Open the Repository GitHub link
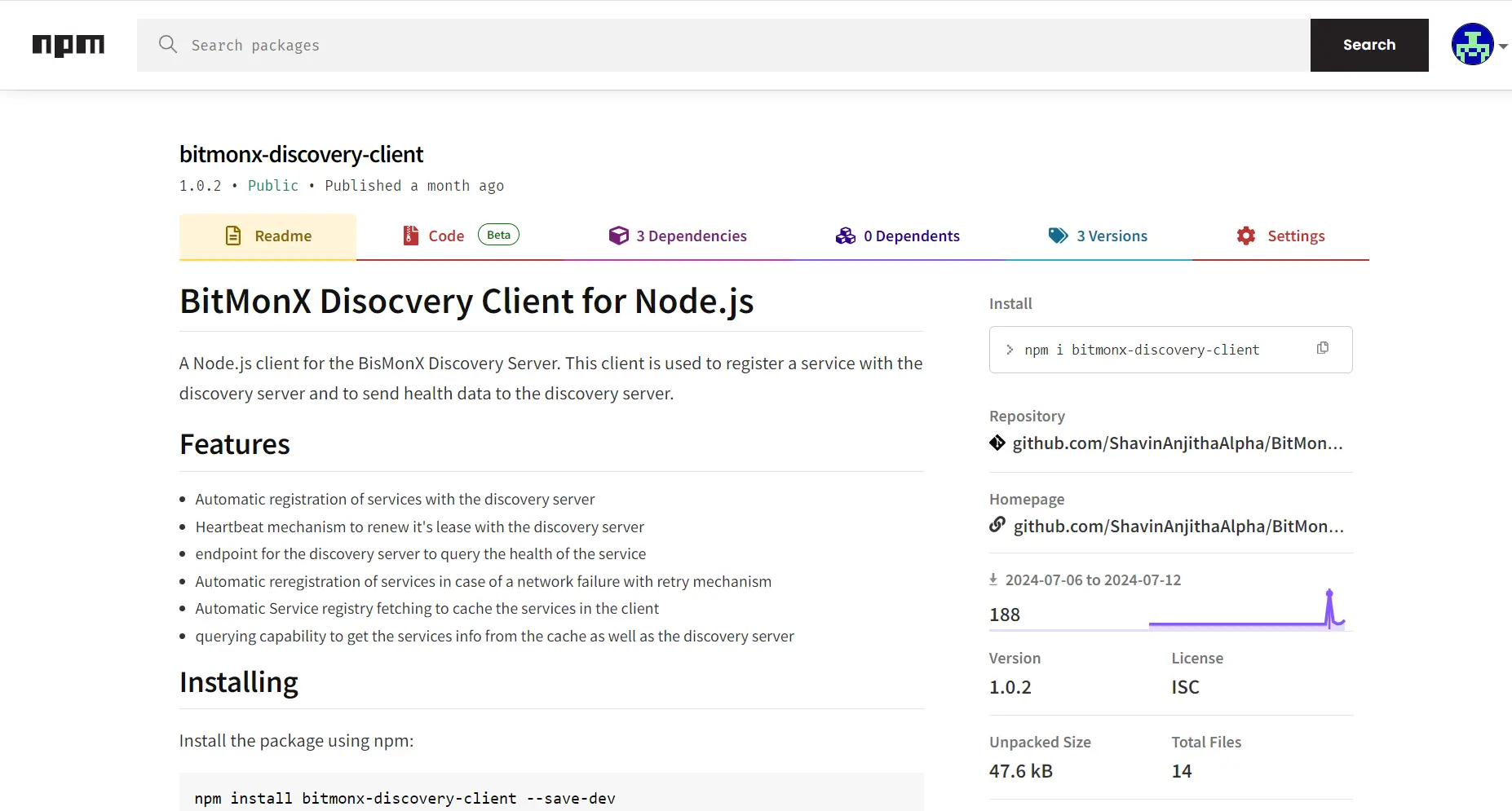The width and height of the screenshot is (1512, 811). click(1178, 443)
